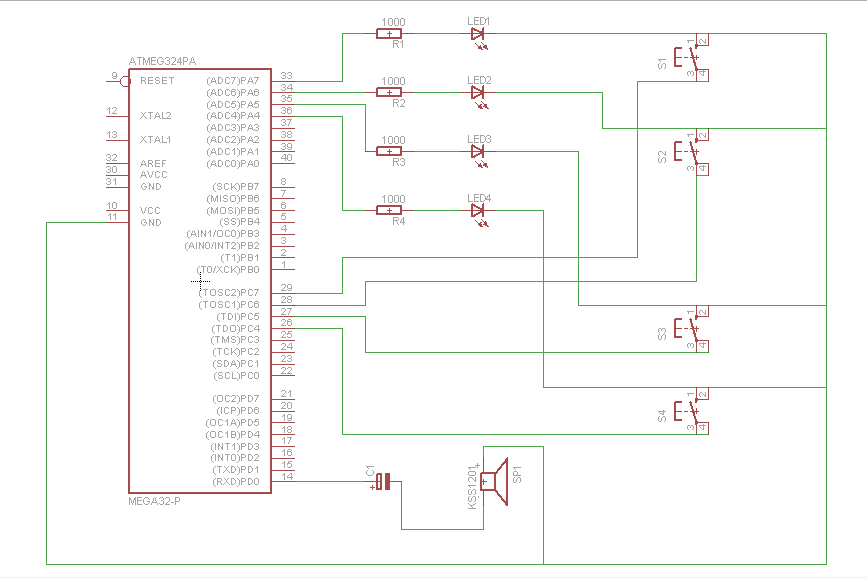Click the XTAL1 pin label
This screenshot has width=867, height=578.
click(x=155, y=139)
